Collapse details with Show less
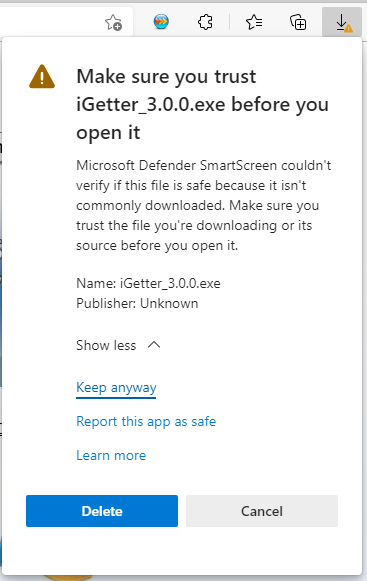The width and height of the screenshot is (367, 581). [x=118, y=345]
